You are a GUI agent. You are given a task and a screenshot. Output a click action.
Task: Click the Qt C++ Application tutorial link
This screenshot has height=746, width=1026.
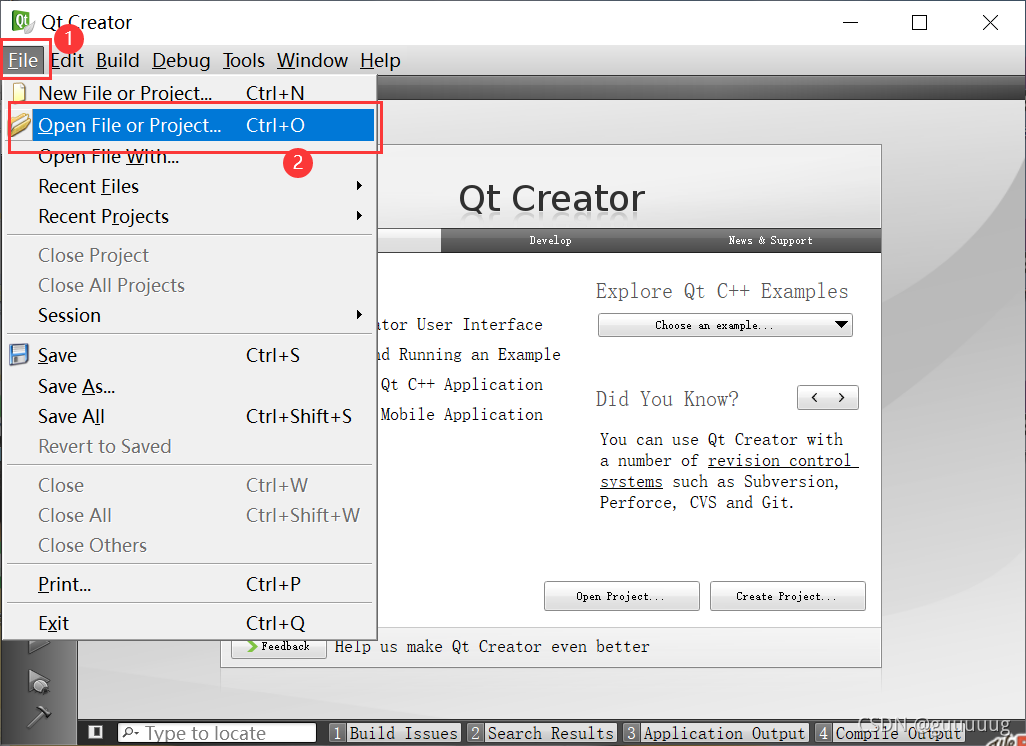[x=462, y=384]
